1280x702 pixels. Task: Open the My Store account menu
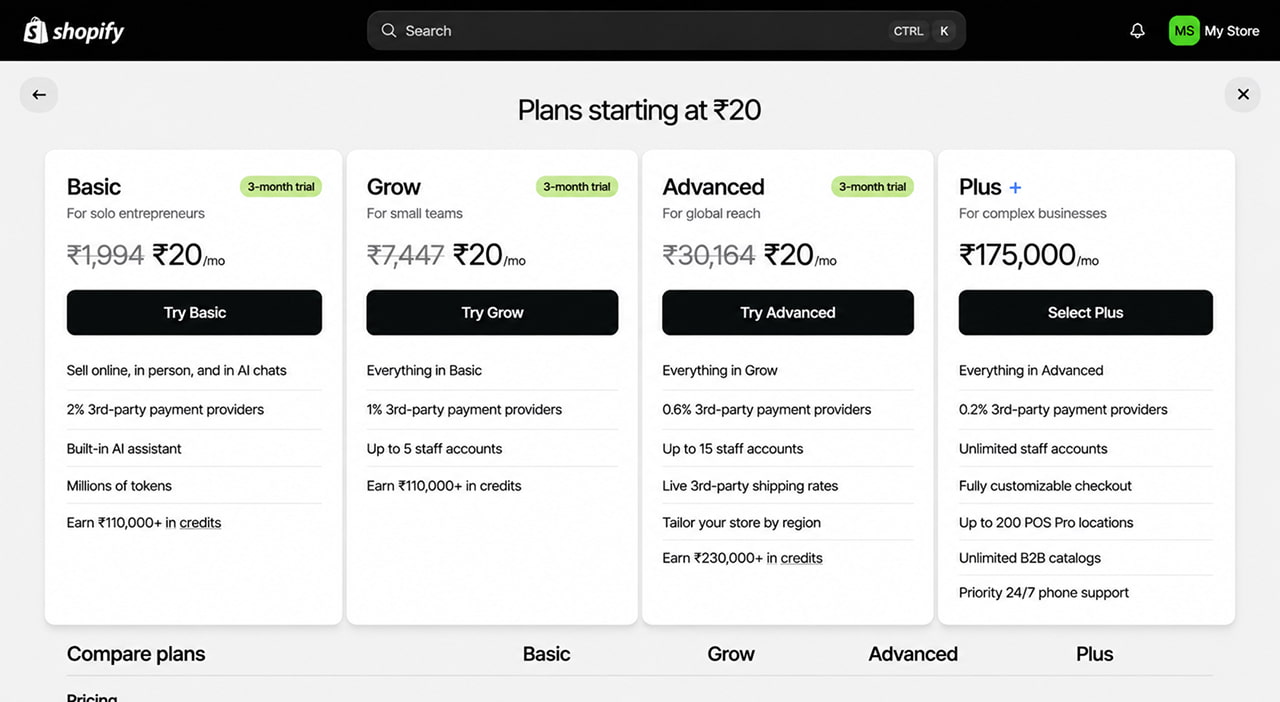click(x=1214, y=31)
